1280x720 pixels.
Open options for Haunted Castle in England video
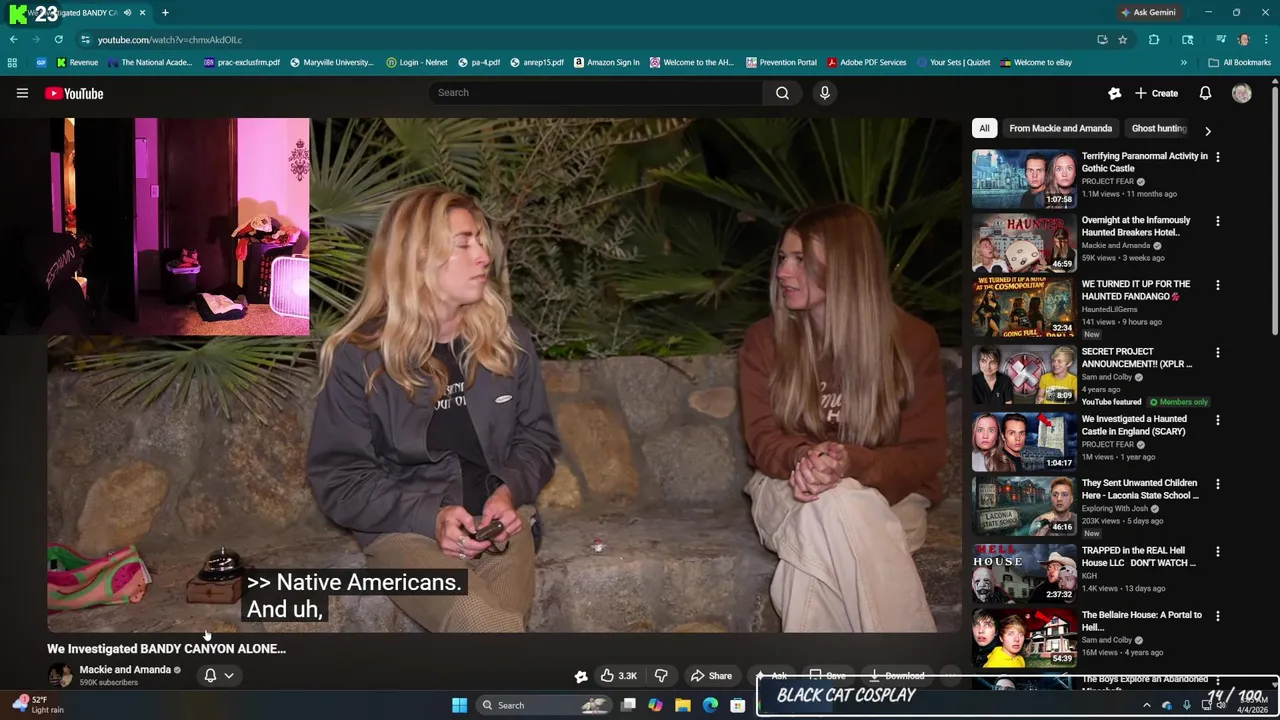[x=1217, y=420]
